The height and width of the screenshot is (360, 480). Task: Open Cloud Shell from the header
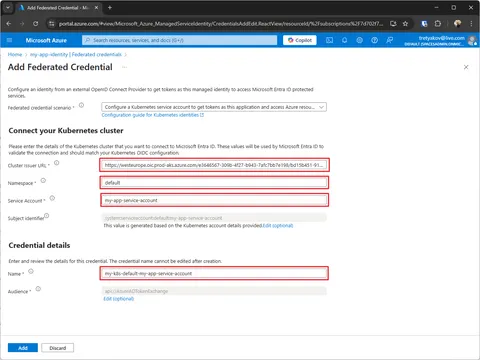click(x=329, y=40)
